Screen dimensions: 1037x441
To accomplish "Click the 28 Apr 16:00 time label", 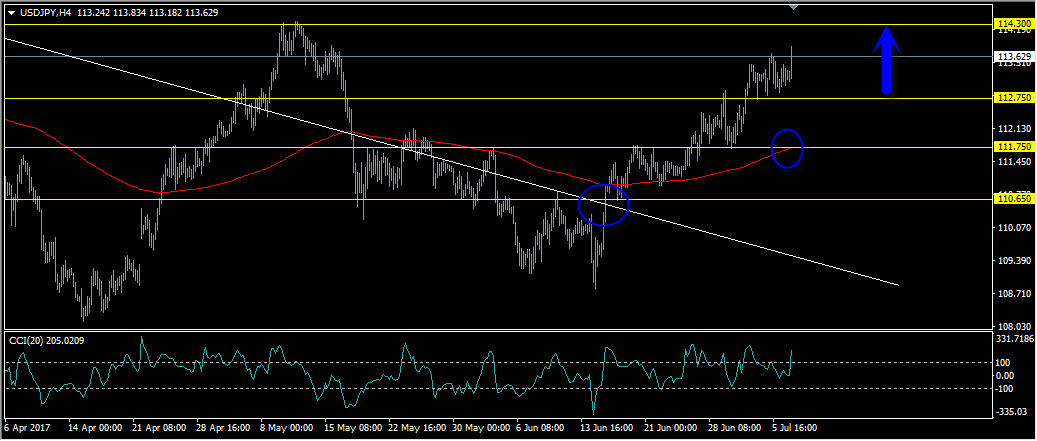I will pyautogui.click(x=225, y=428).
